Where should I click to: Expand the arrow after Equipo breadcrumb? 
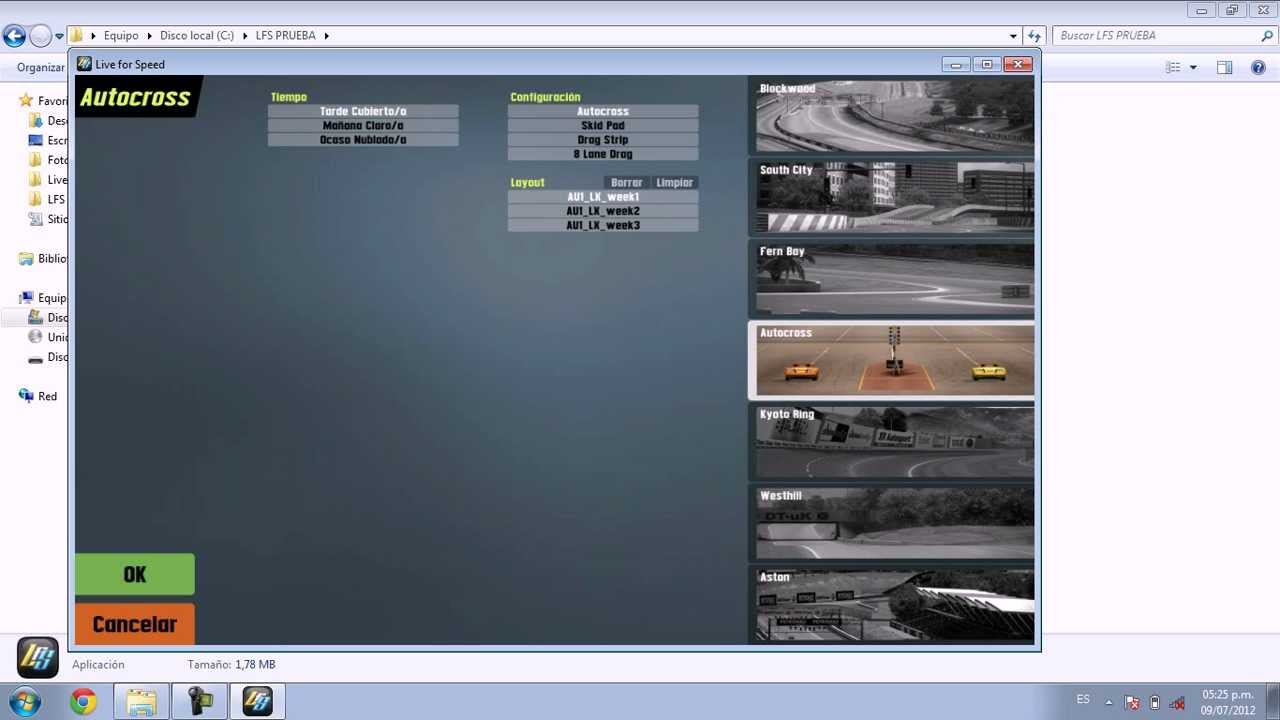click(149, 35)
